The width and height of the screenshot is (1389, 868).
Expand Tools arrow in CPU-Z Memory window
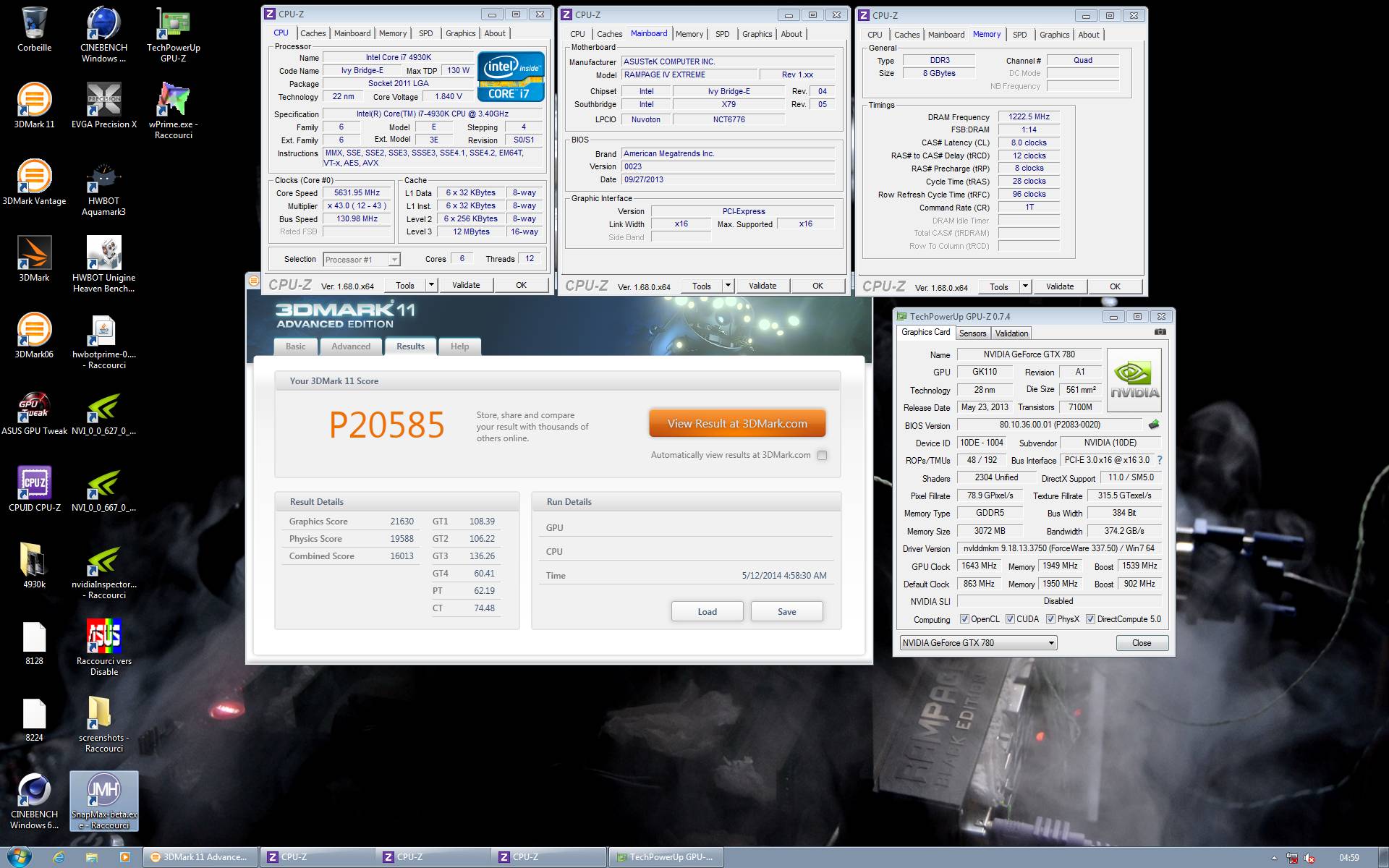(1025, 286)
